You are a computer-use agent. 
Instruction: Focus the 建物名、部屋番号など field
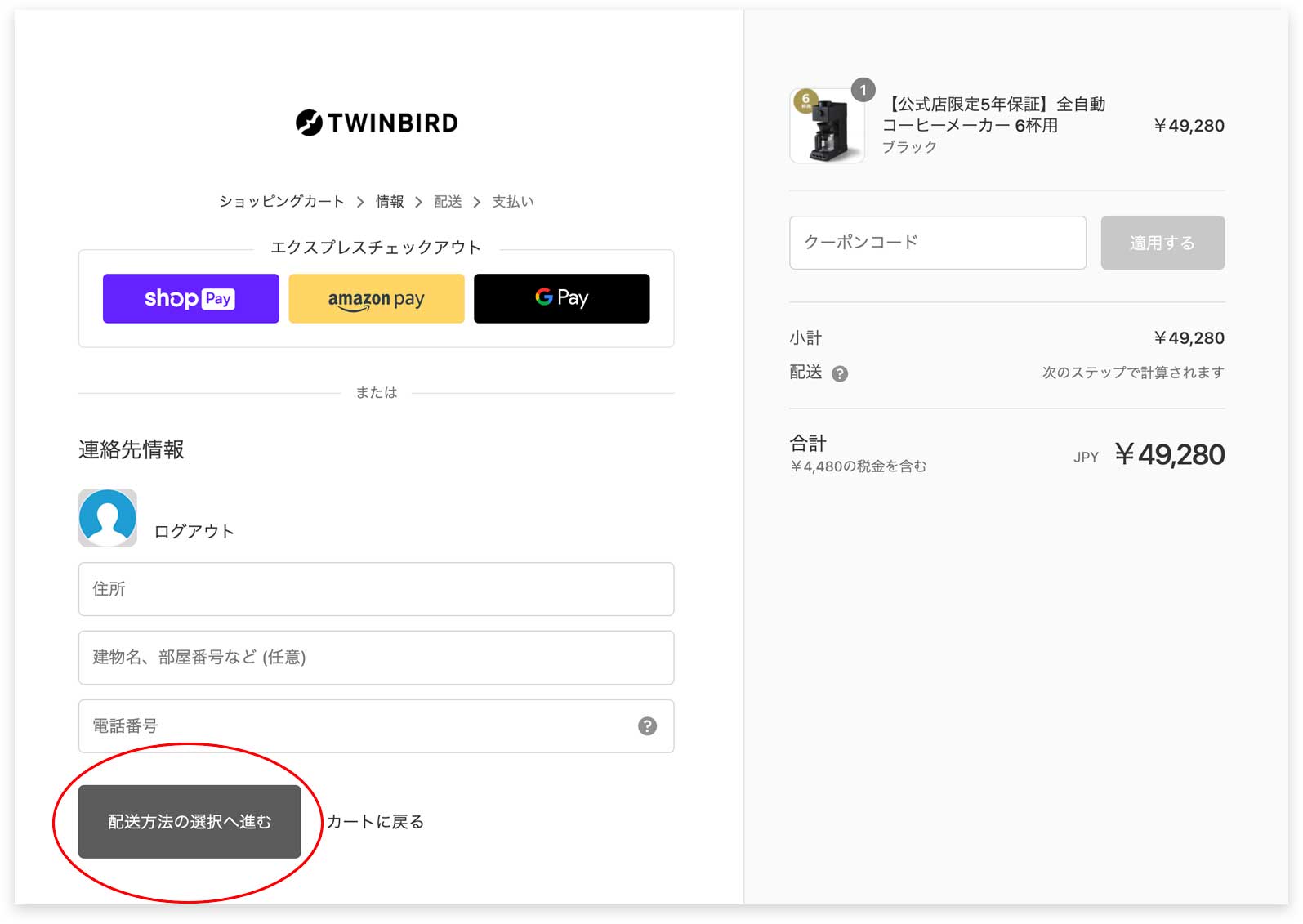(376, 658)
